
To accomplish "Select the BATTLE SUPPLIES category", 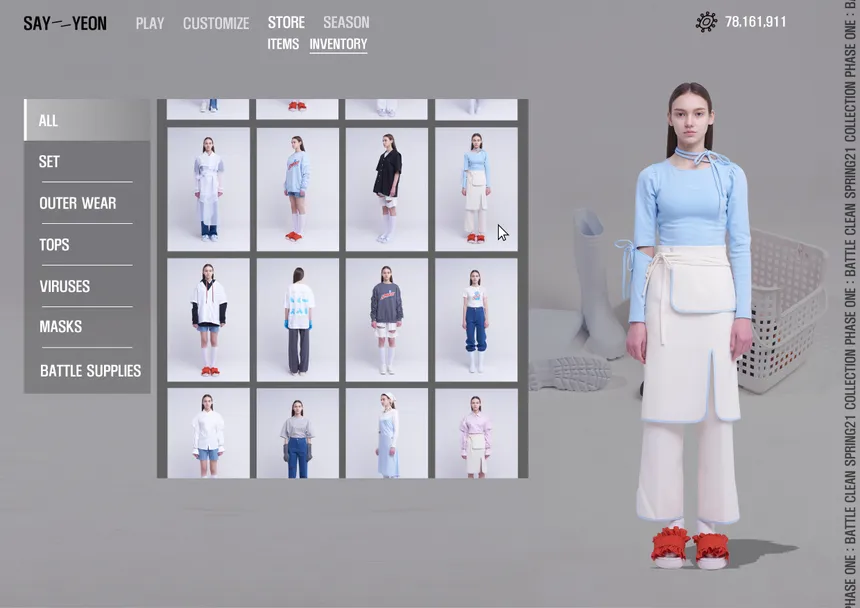I will (x=87, y=371).
